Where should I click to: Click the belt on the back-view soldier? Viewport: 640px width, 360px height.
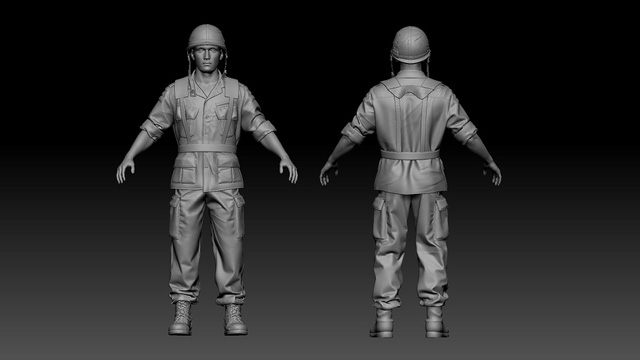(x=410, y=155)
